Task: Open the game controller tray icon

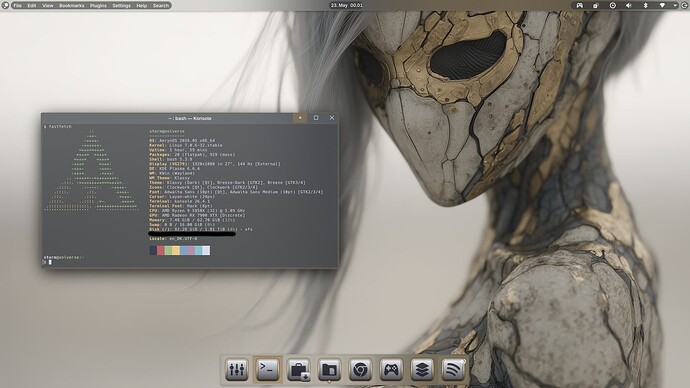Action: (x=580, y=5)
